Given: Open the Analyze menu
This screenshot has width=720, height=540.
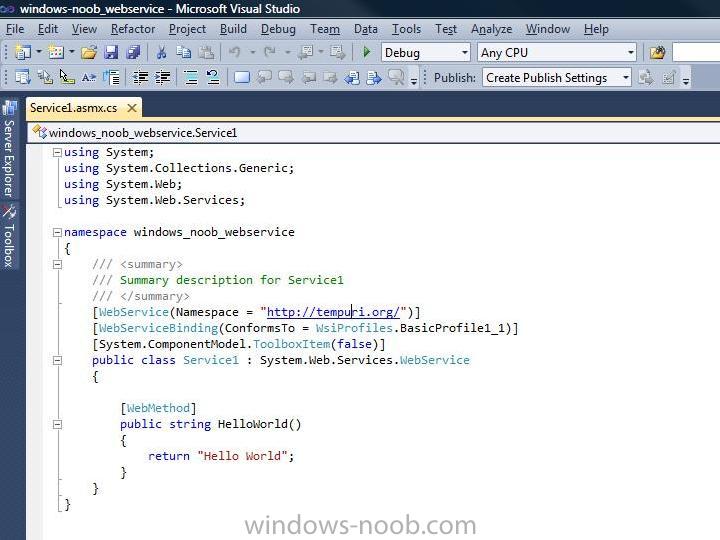Looking at the screenshot, I should (x=491, y=29).
